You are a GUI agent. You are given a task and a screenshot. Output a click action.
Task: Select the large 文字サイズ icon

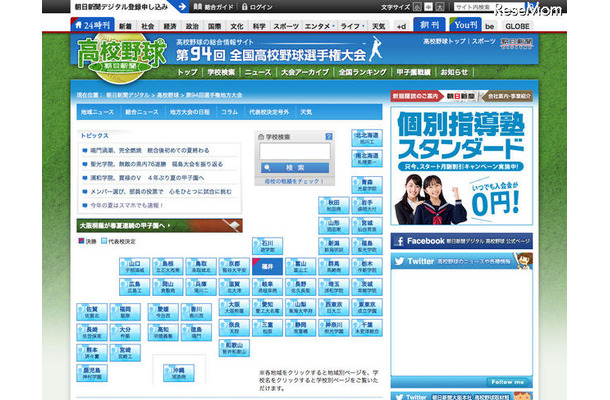[x=440, y=7]
